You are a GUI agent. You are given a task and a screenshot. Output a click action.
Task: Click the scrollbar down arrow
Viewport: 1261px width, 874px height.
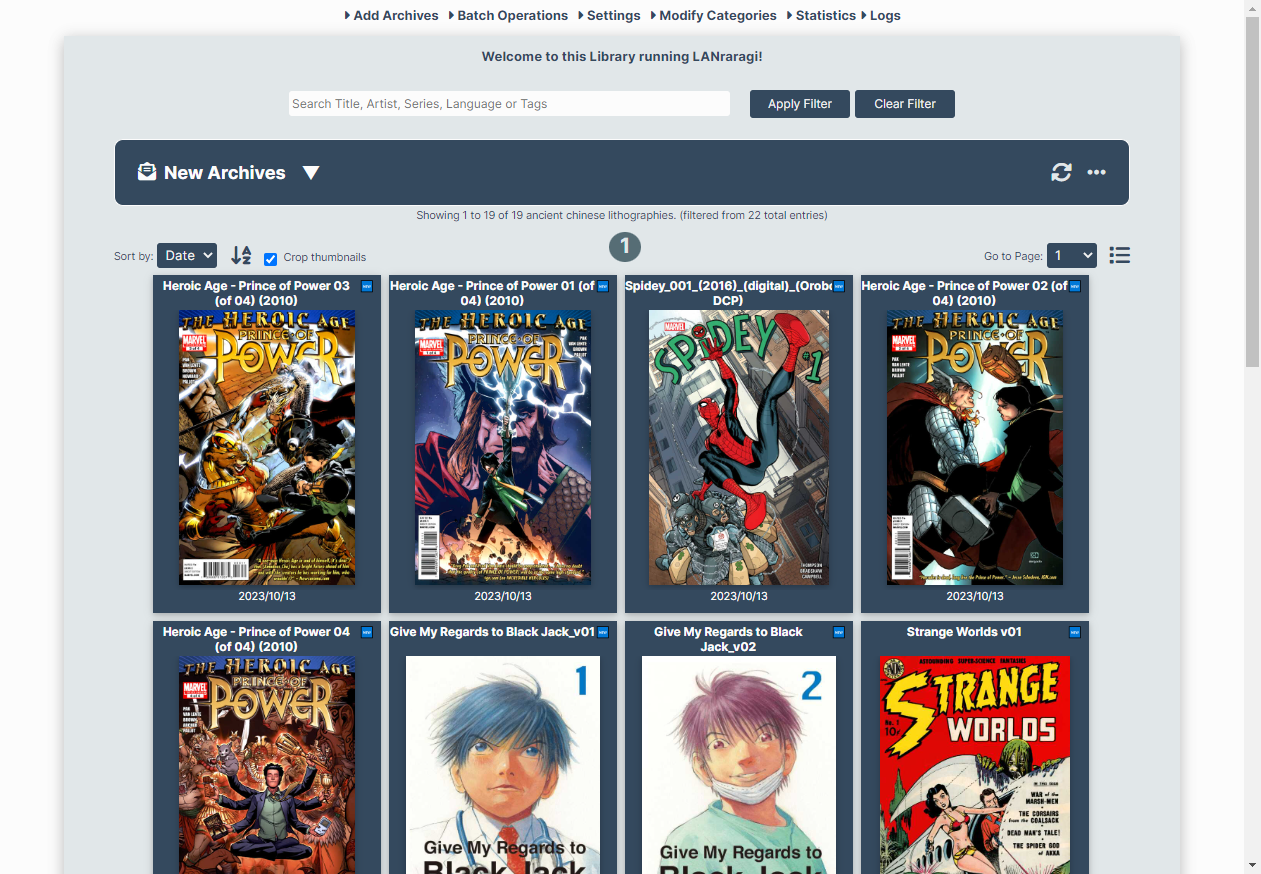point(1252,865)
